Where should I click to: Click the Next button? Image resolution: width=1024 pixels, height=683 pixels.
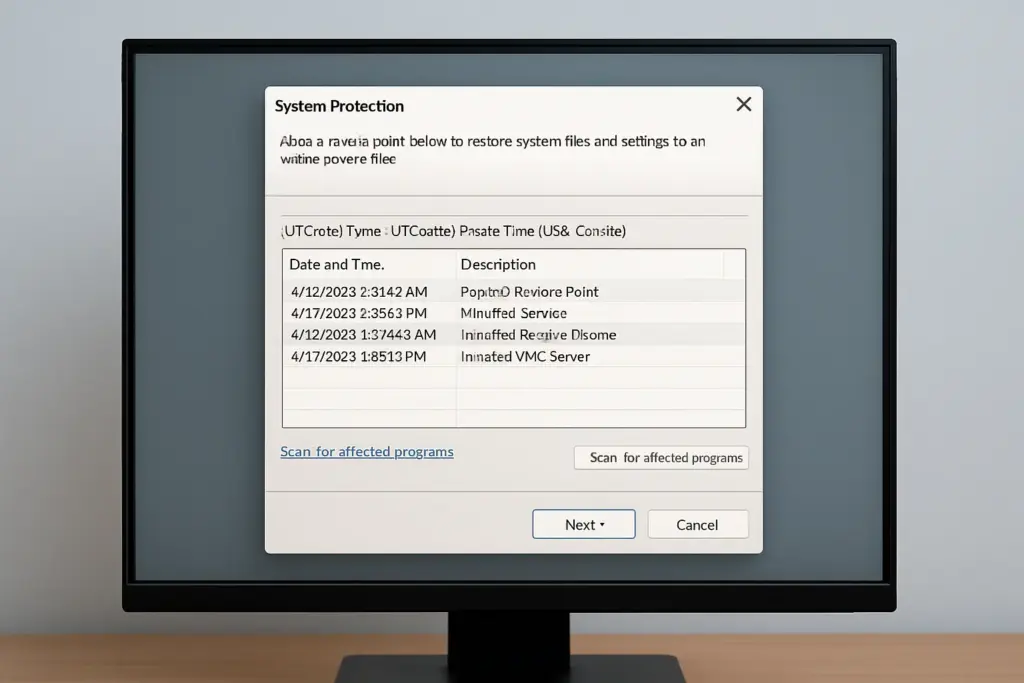(583, 524)
